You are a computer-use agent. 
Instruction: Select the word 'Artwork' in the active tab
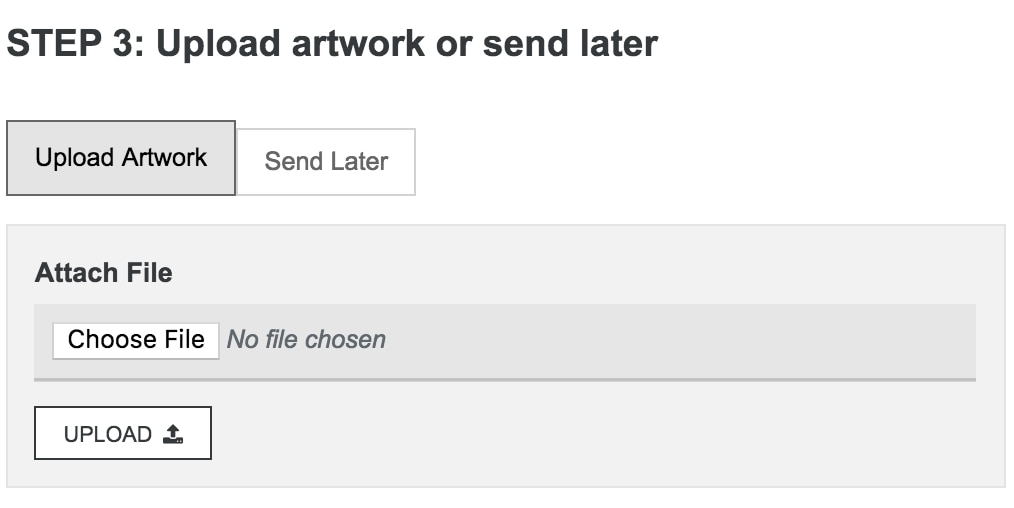[x=164, y=158]
